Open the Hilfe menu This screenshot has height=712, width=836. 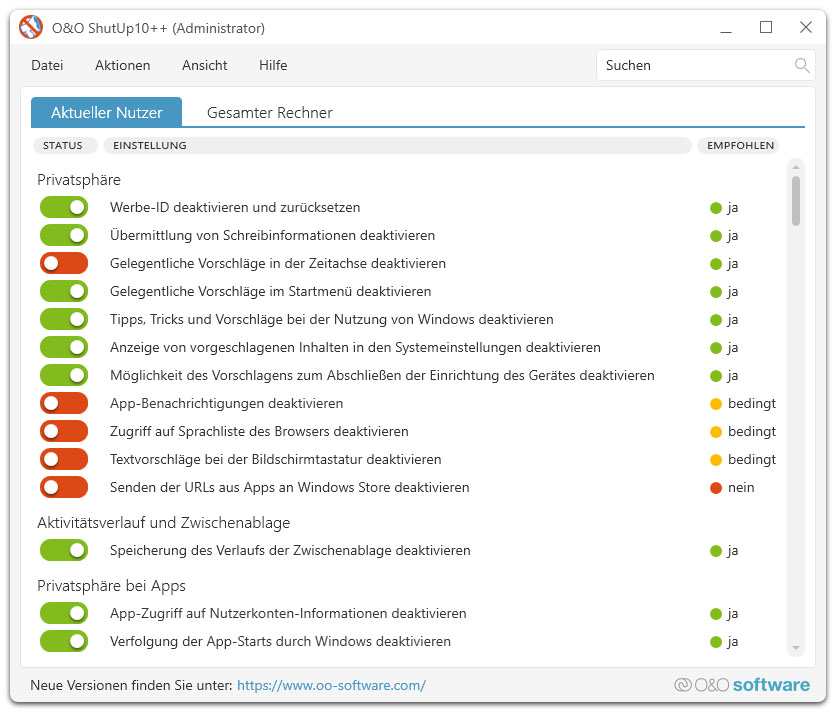(273, 65)
